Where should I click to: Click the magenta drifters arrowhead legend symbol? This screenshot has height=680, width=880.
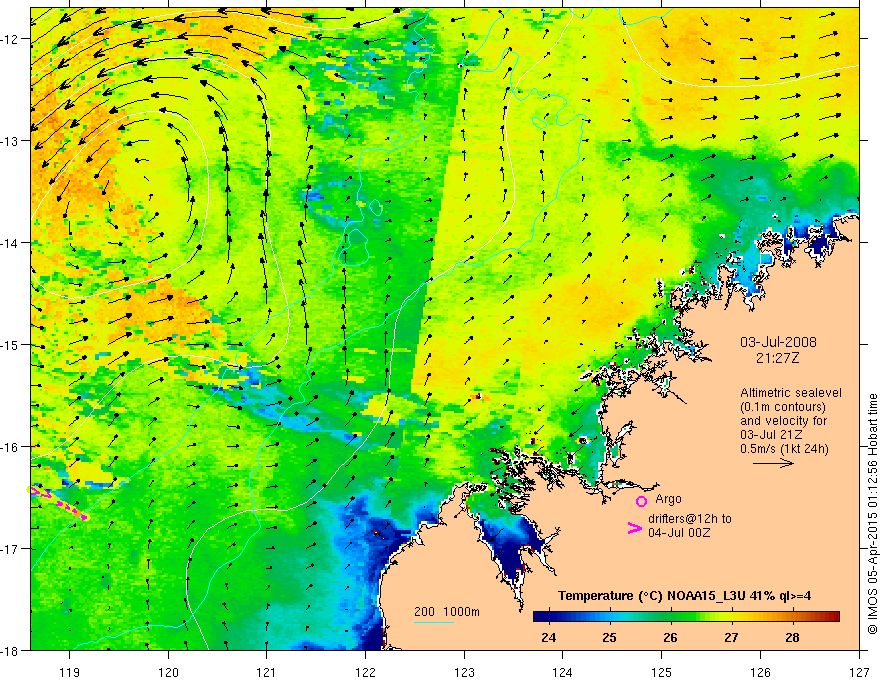[634, 528]
